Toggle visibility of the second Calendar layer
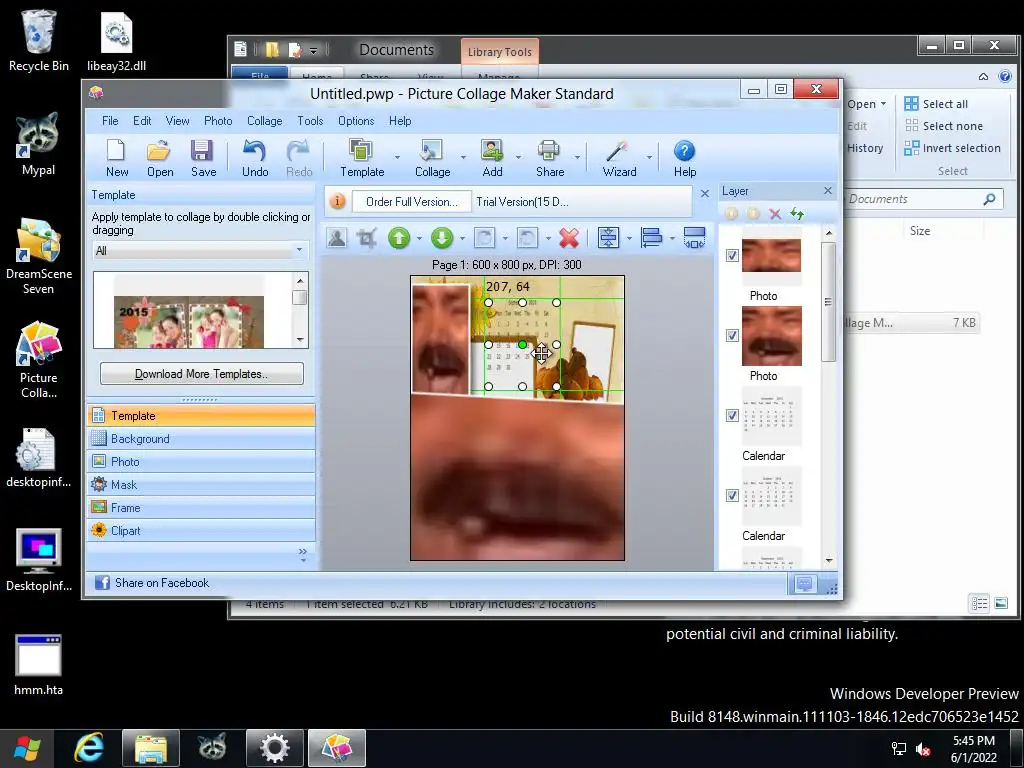This screenshot has height=768, width=1024. pos(732,496)
